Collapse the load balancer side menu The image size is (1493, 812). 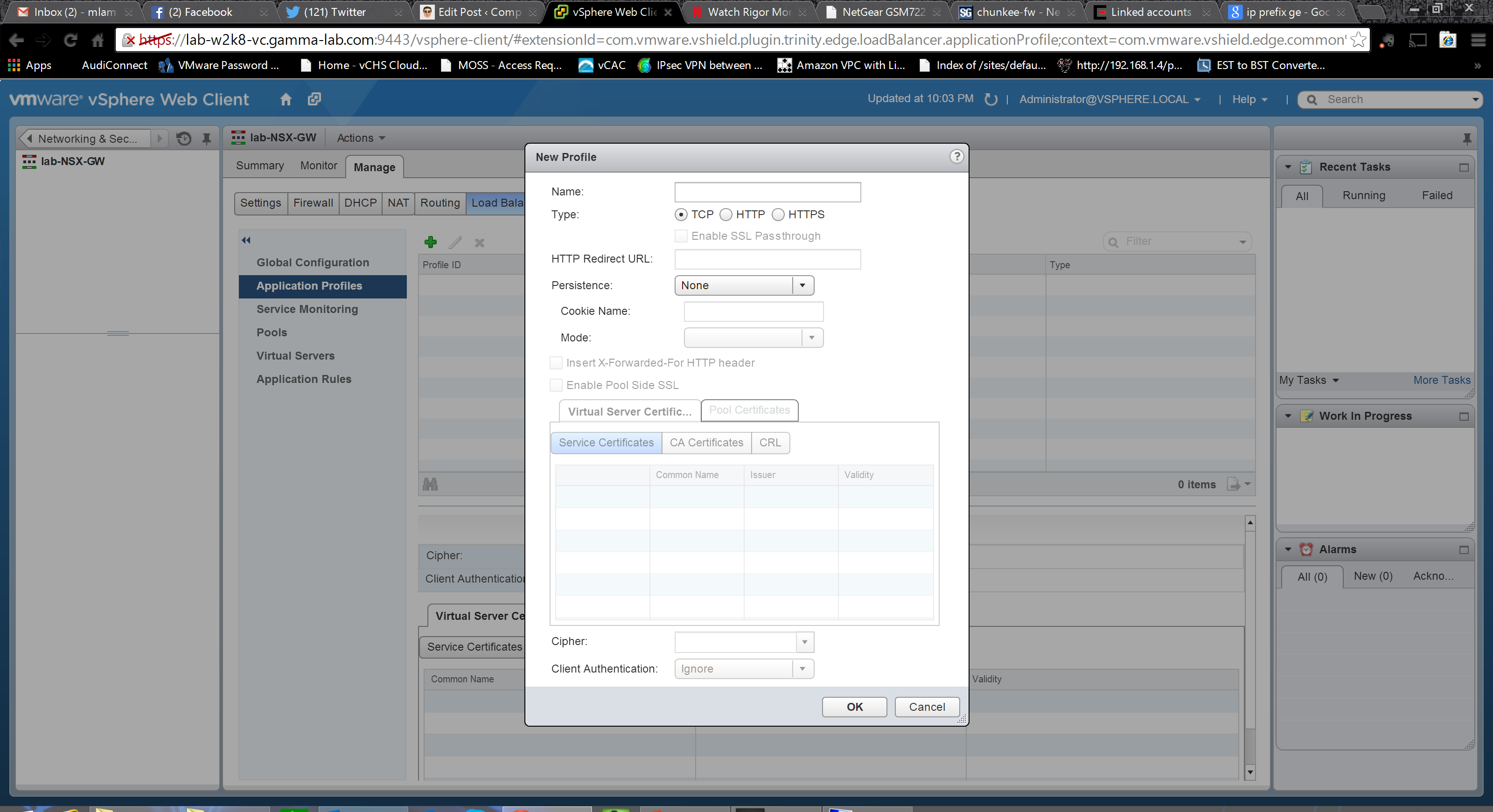(x=246, y=240)
